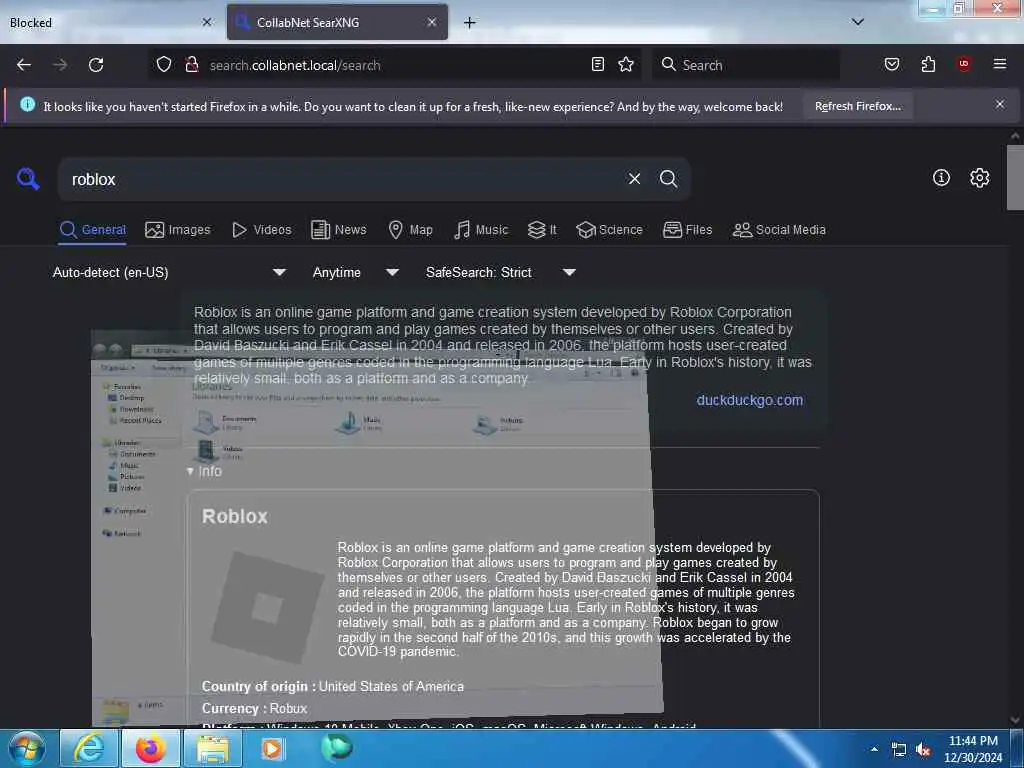The height and width of the screenshot is (768, 1024).
Task: Focus the Firefox Search box
Action: (x=746, y=65)
